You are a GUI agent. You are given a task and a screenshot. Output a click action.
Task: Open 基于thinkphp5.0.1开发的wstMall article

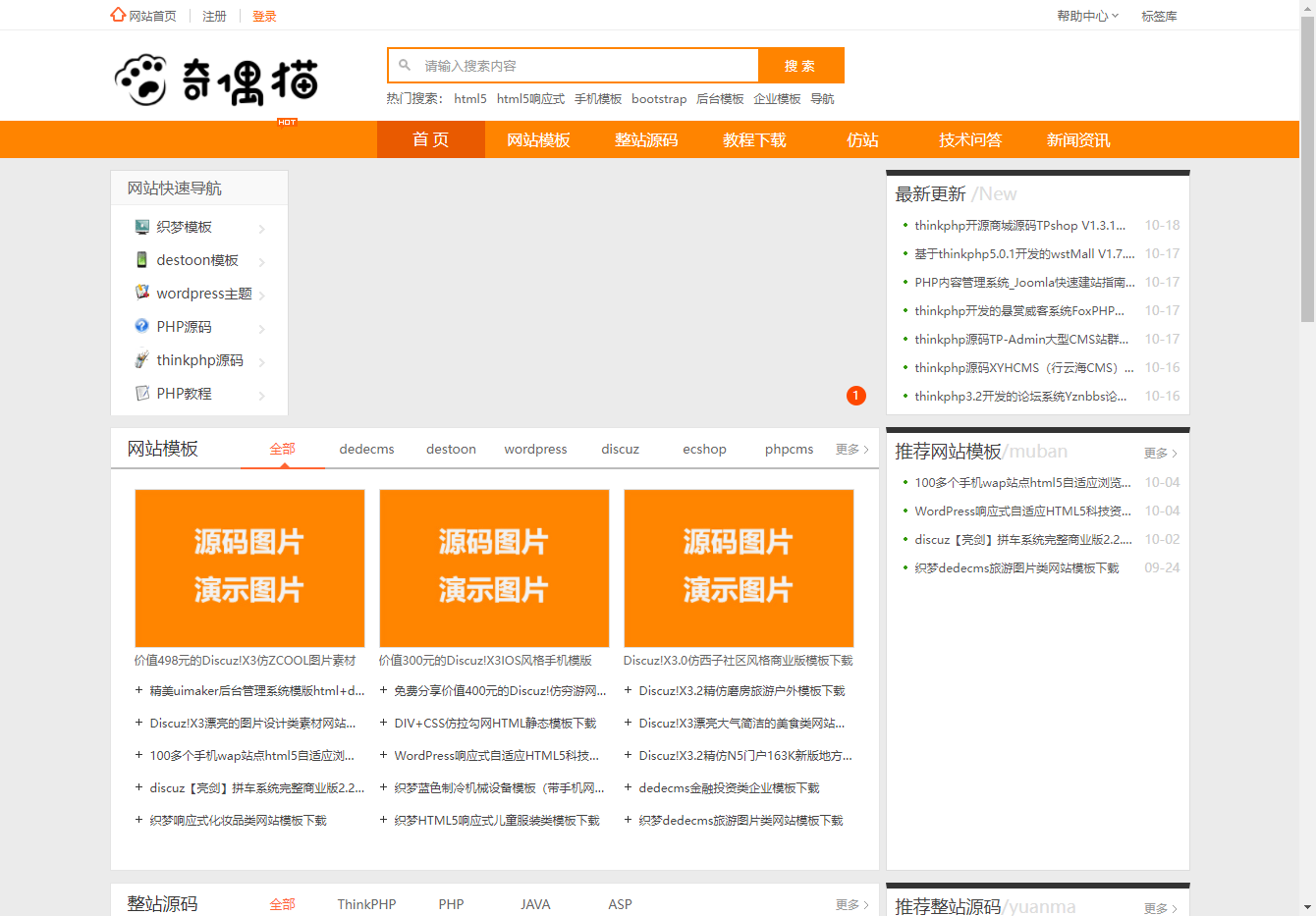(1024, 253)
